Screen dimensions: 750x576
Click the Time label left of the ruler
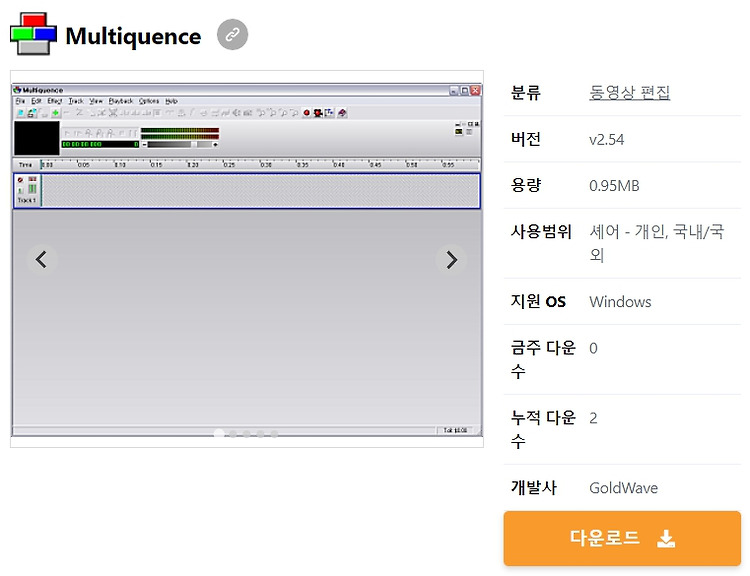pos(25,165)
